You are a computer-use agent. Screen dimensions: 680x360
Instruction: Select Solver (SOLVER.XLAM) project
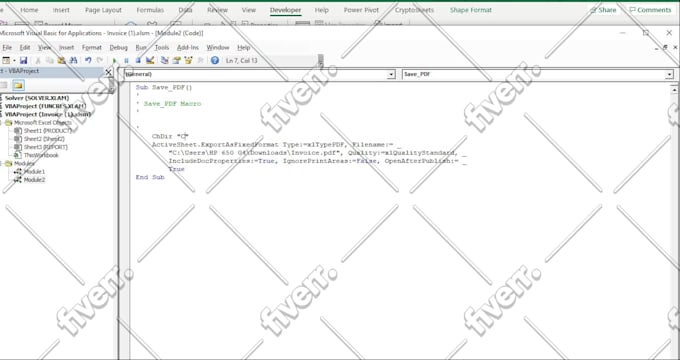[36, 98]
